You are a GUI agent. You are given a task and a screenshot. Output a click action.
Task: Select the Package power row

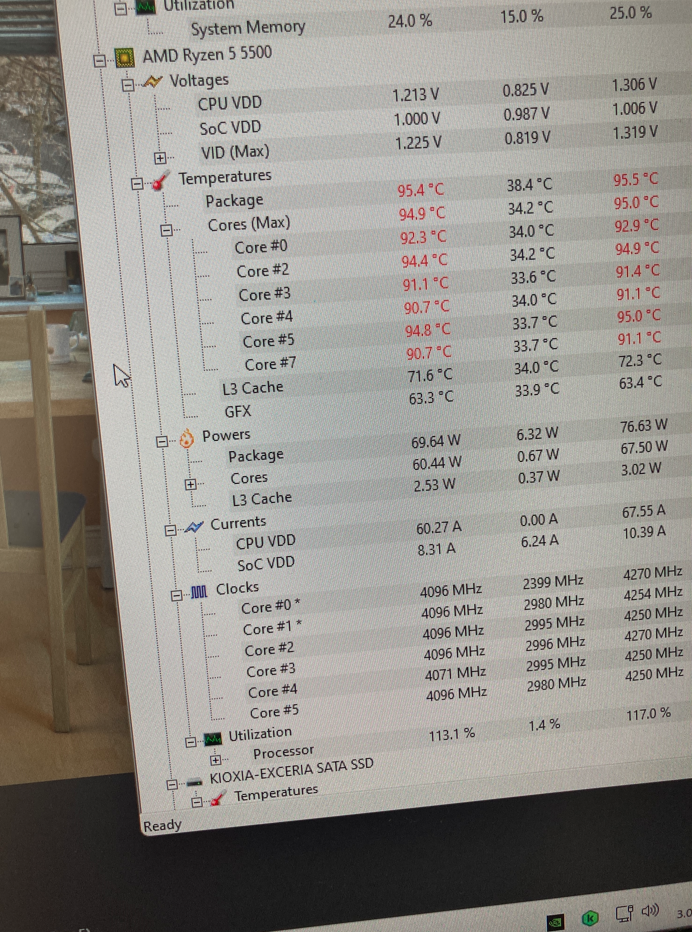point(256,455)
